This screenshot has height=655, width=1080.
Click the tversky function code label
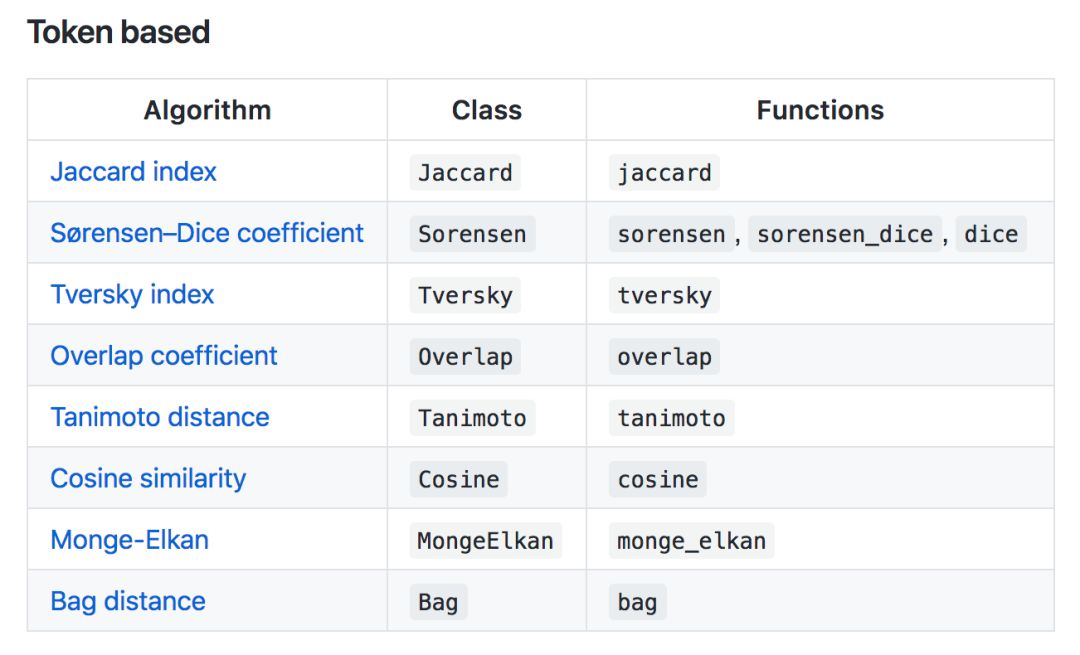point(664,295)
